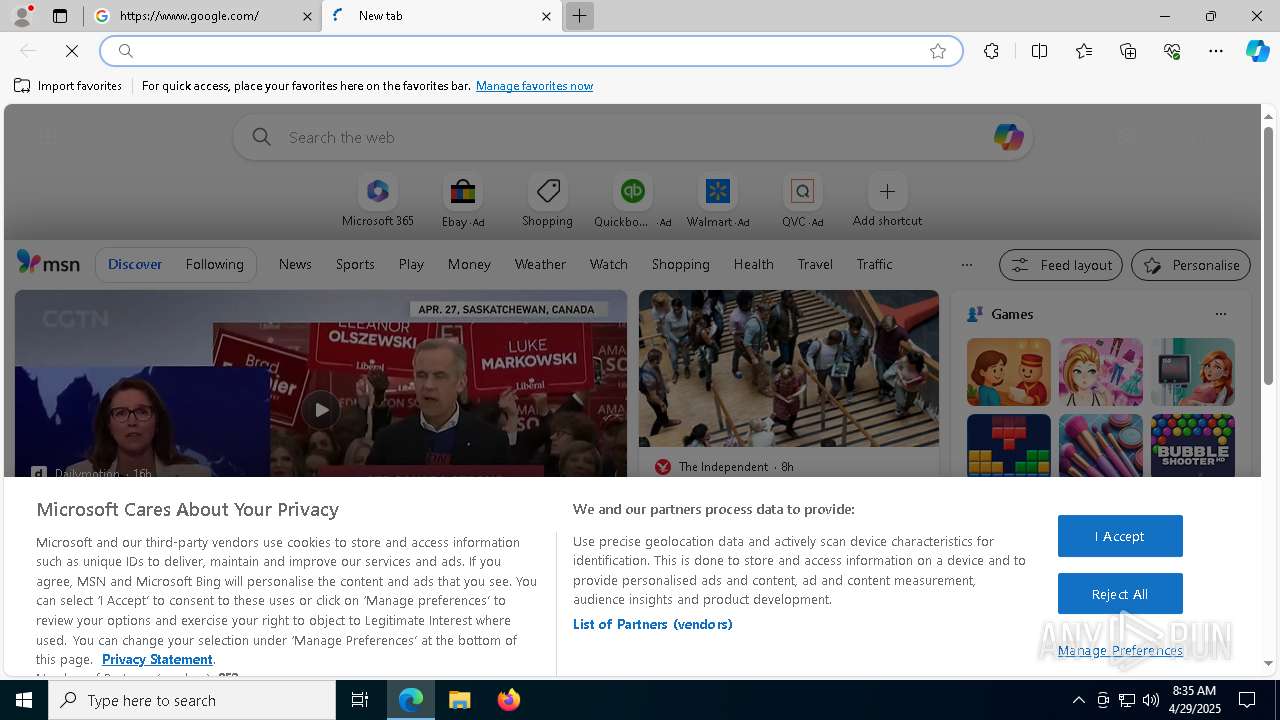Open the Copilot sidebar icon
This screenshot has width=1280, height=720.
[x=1257, y=51]
